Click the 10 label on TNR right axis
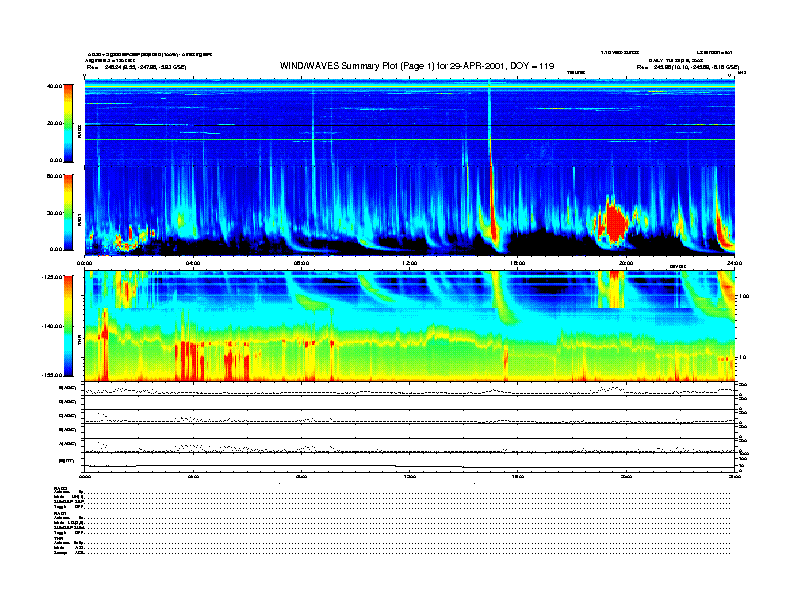The height and width of the screenshot is (612, 792). (x=742, y=357)
